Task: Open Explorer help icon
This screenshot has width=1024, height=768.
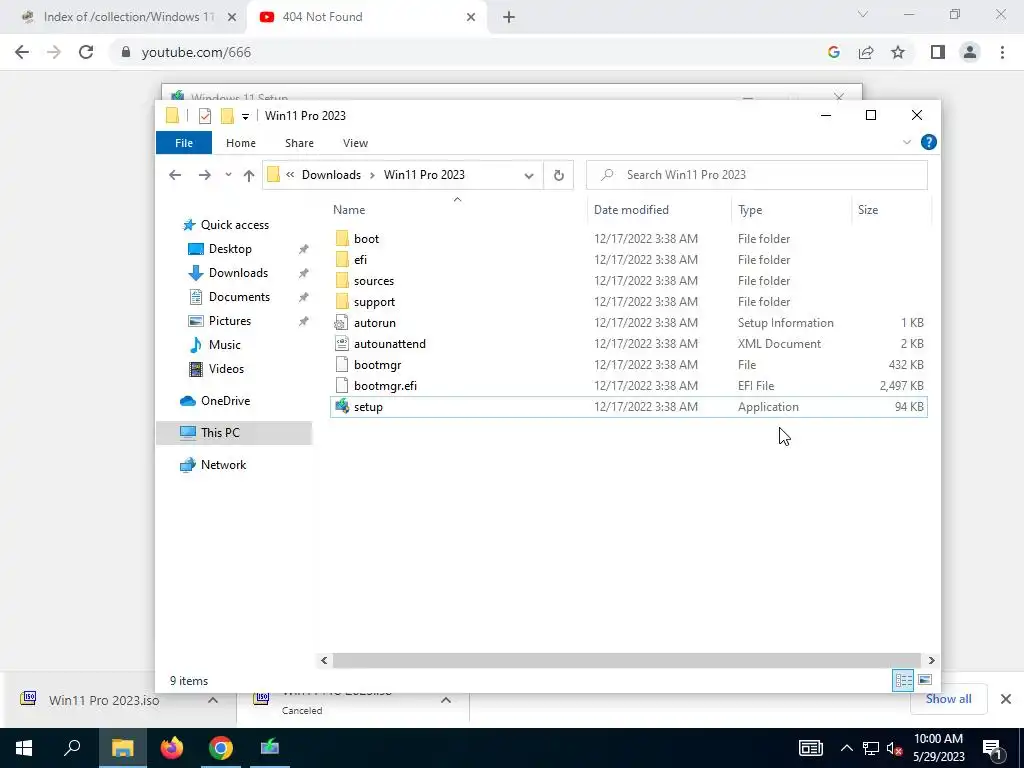Action: coord(929,142)
